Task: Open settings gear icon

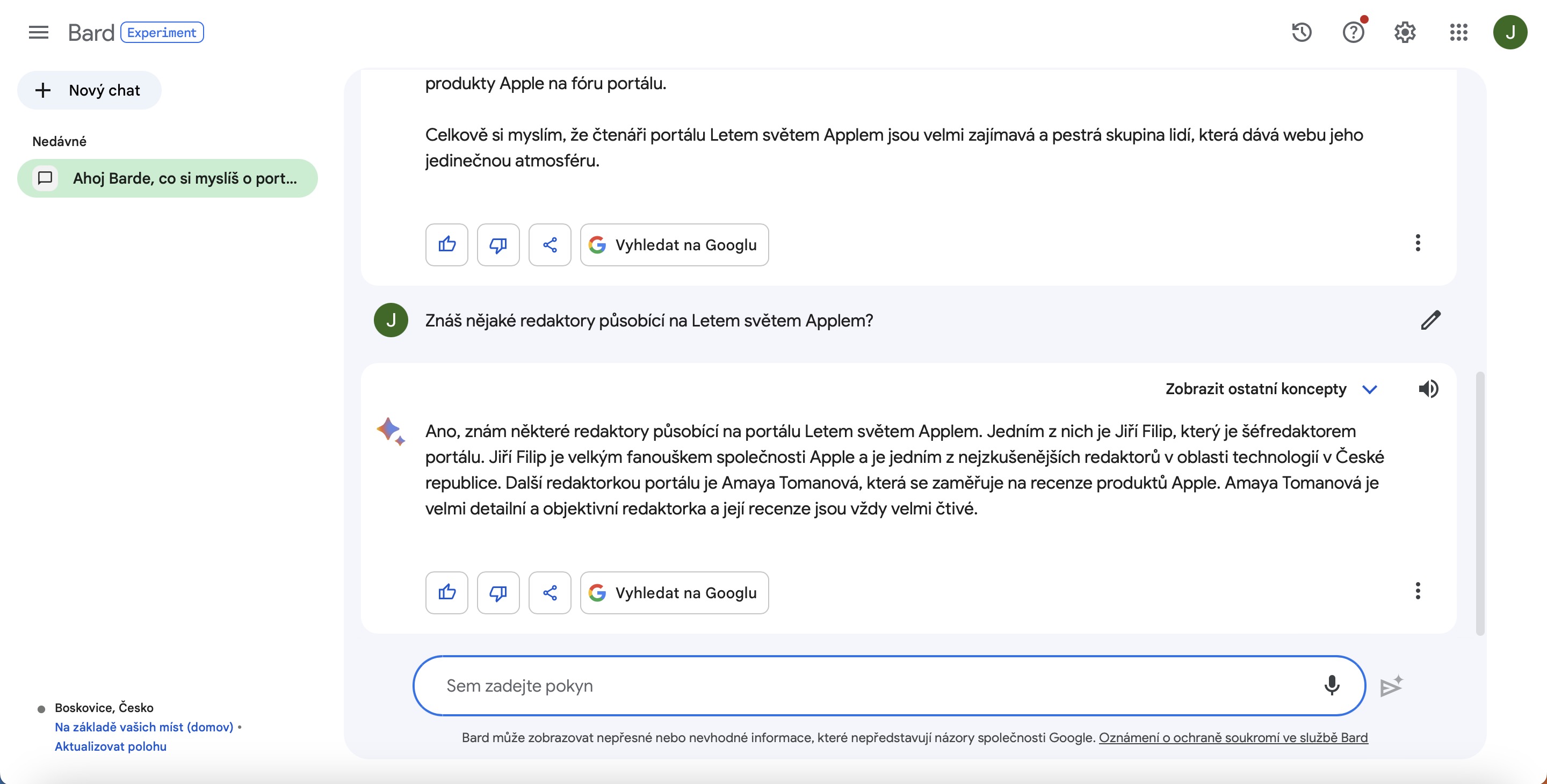Action: [1405, 32]
